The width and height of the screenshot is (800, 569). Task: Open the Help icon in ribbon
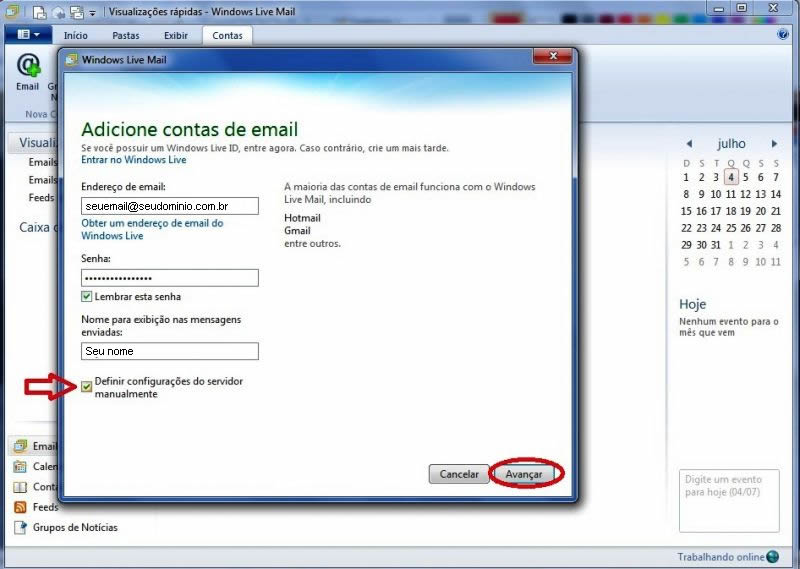(x=782, y=34)
